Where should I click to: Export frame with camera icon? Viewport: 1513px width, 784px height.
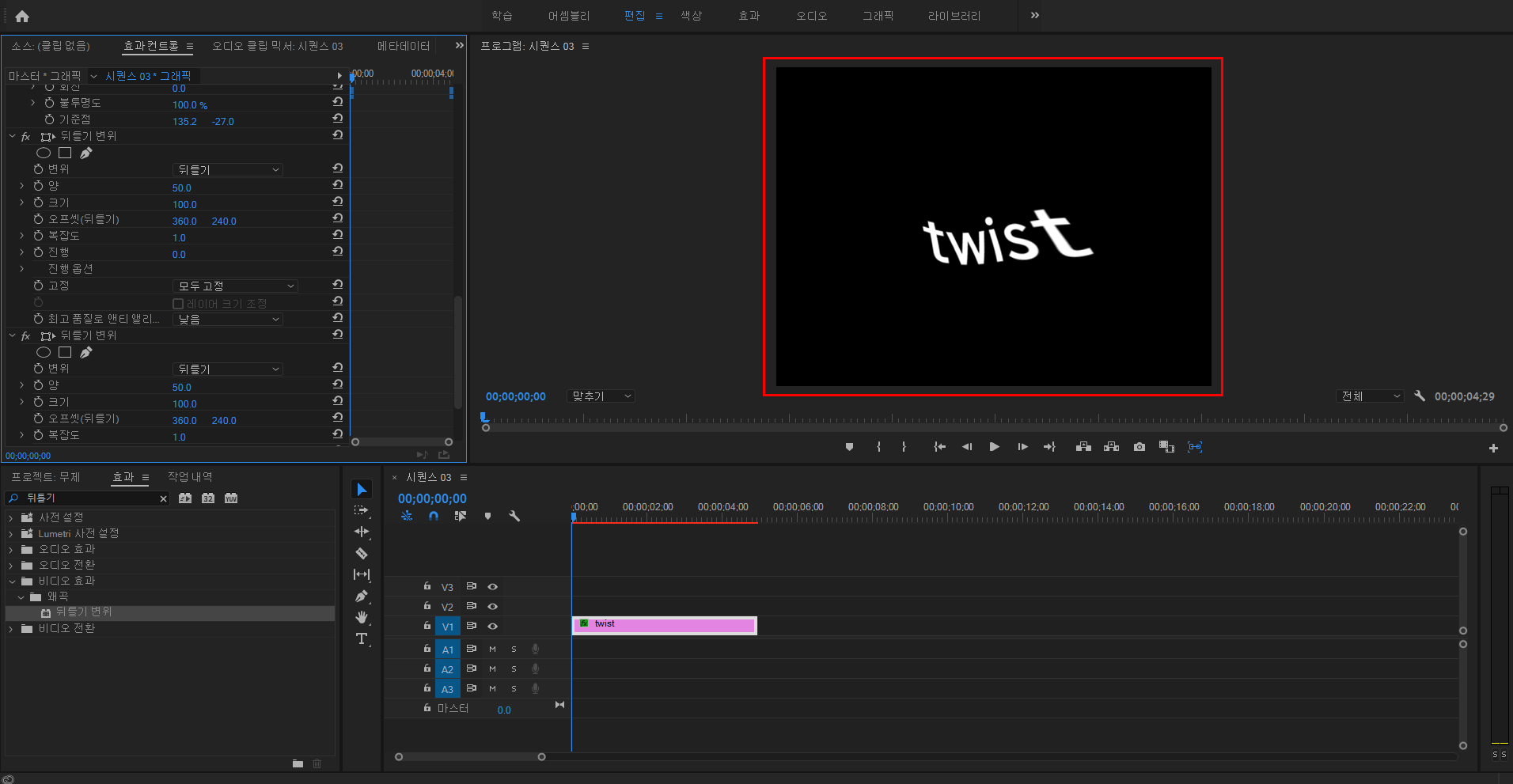(1139, 447)
